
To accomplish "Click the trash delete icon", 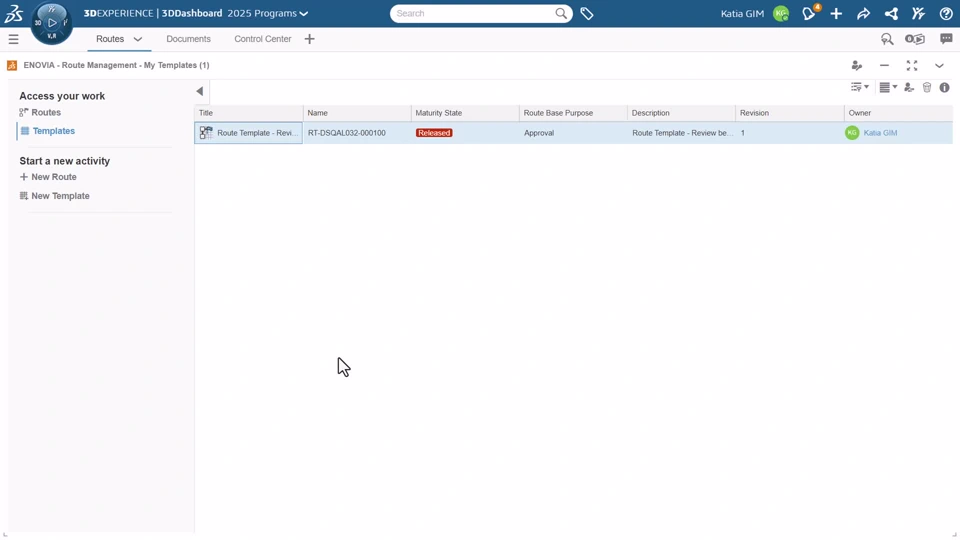I will pyautogui.click(x=927, y=88).
